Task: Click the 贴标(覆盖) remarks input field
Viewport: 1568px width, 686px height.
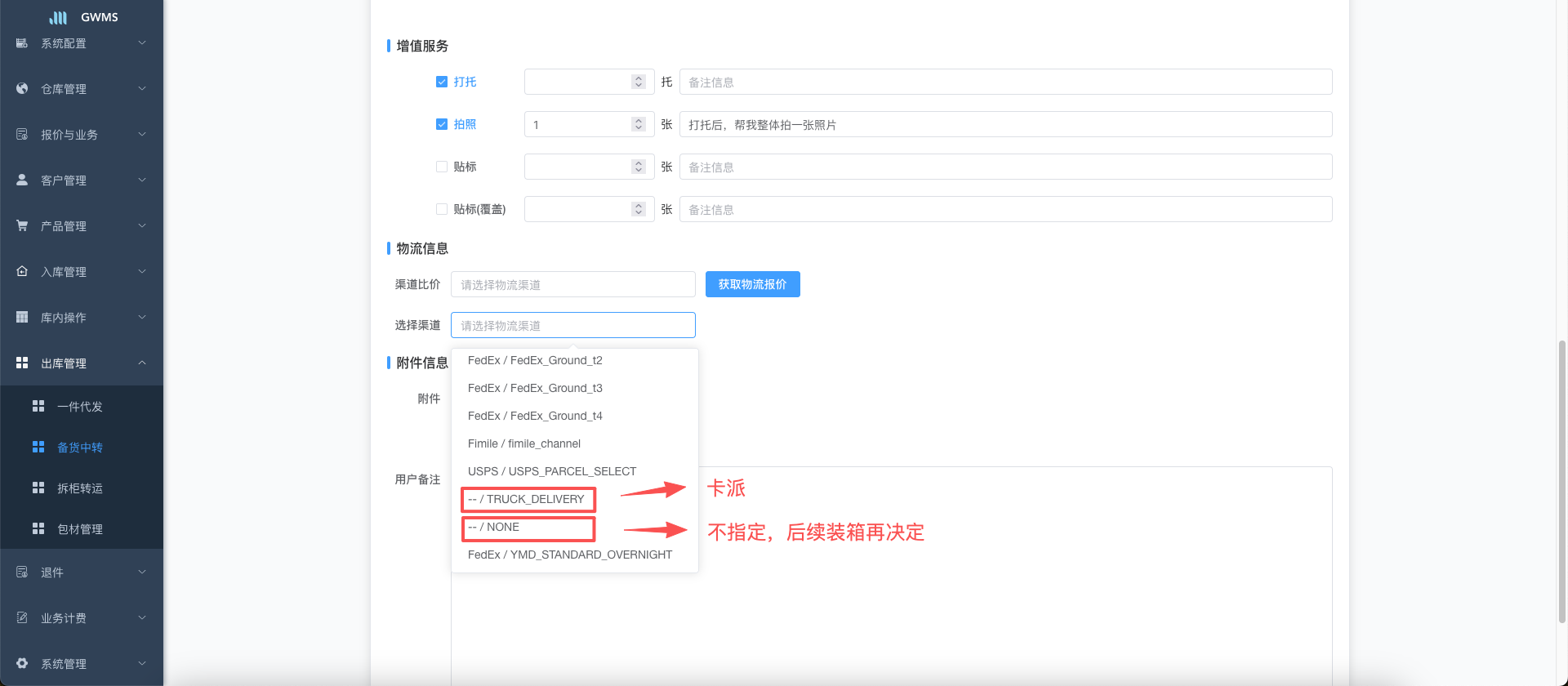Action: [x=1006, y=209]
